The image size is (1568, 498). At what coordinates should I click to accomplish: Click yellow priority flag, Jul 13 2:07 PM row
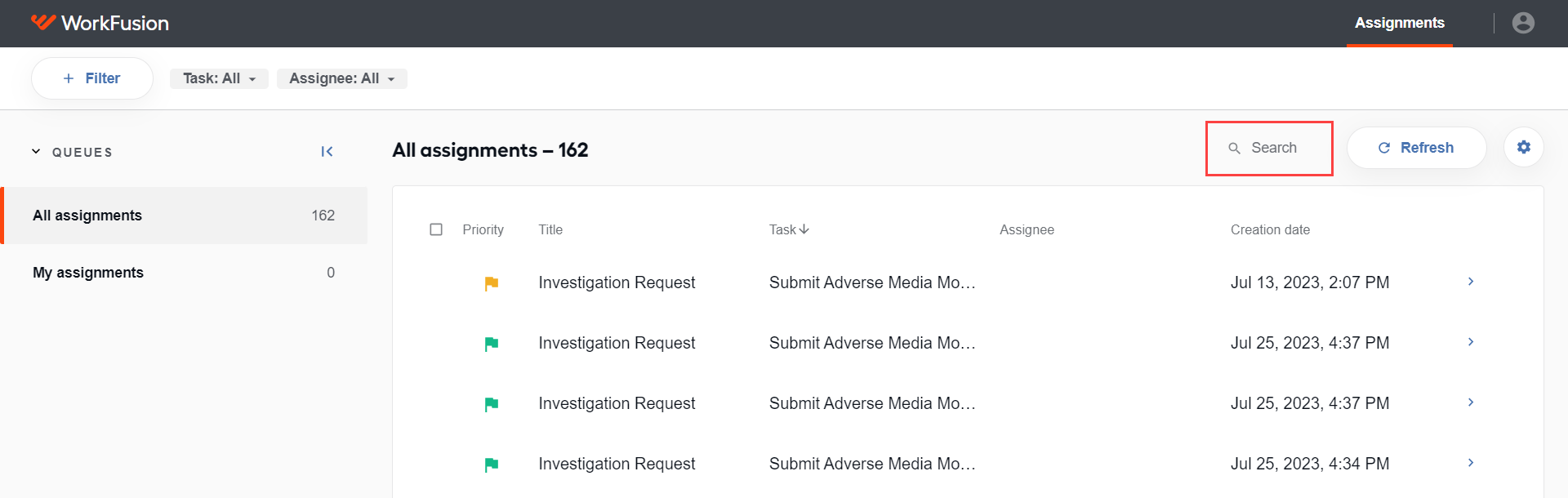click(492, 283)
